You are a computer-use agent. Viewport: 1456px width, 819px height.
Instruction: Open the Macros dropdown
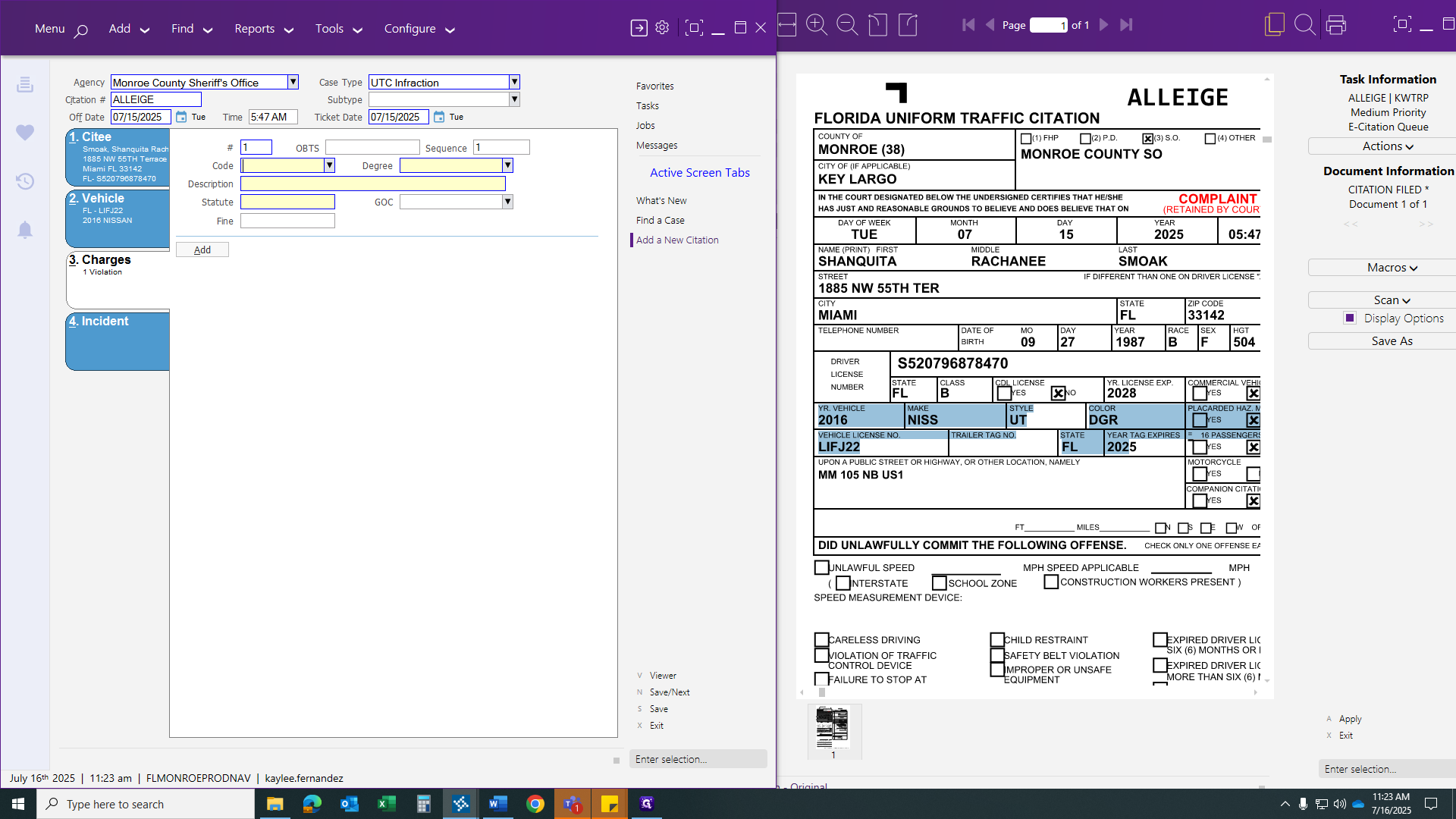[1392, 268]
